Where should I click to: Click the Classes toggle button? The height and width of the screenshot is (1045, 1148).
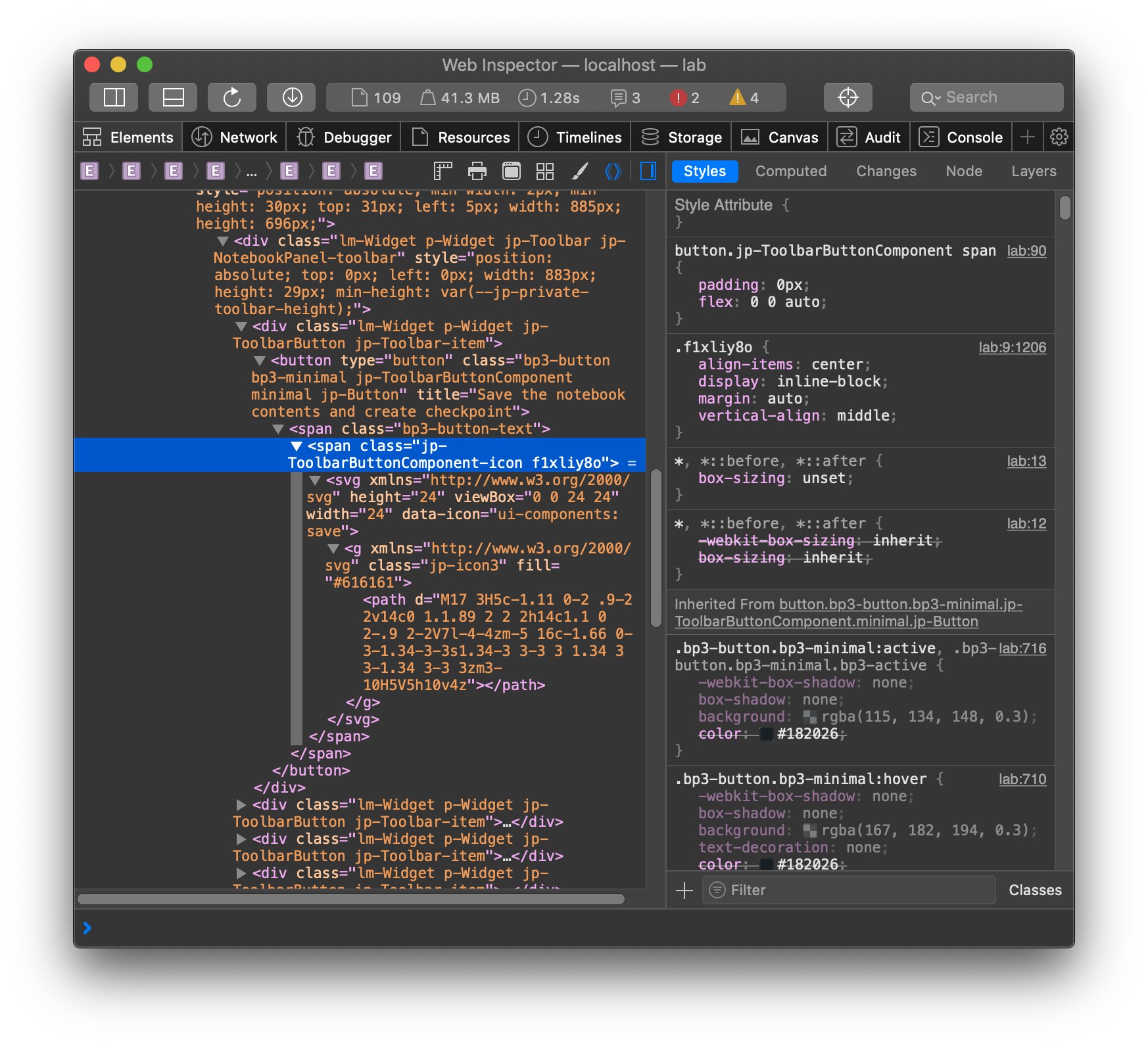point(1035,891)
